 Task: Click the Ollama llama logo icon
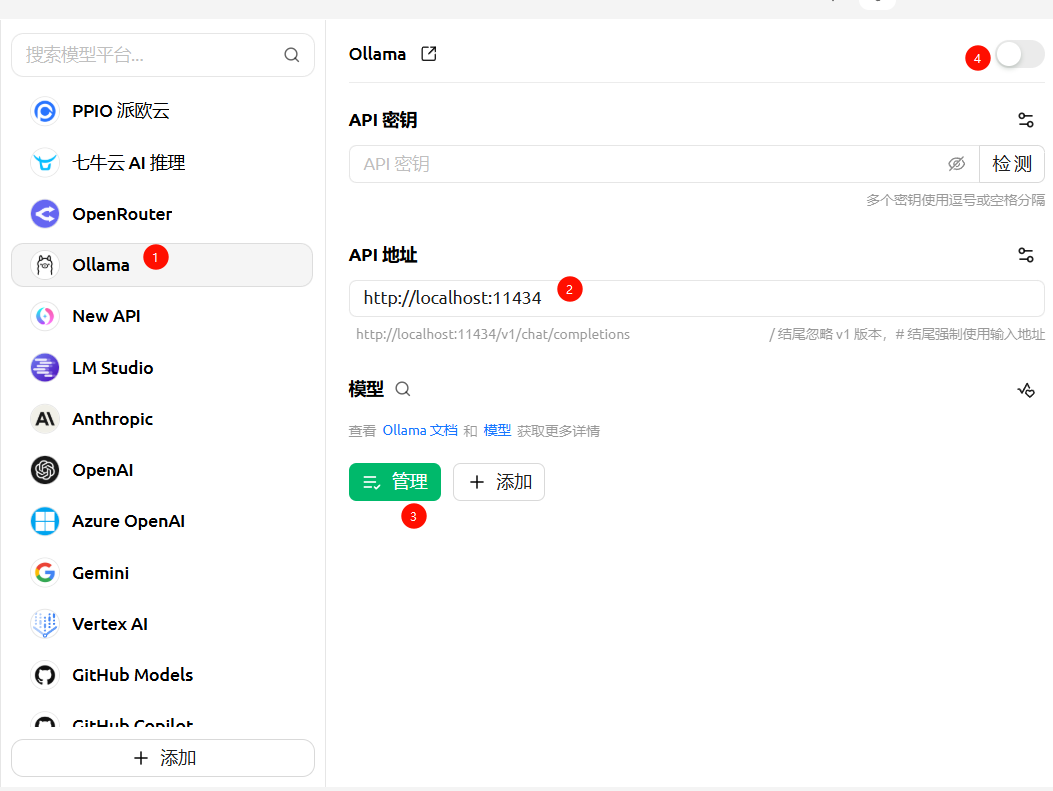[x=45, y=265]
